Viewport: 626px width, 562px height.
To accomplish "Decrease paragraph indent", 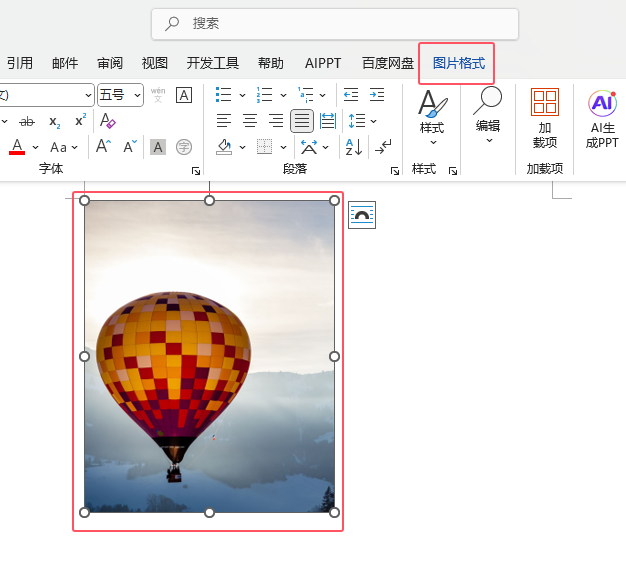I will coord(351,95).
